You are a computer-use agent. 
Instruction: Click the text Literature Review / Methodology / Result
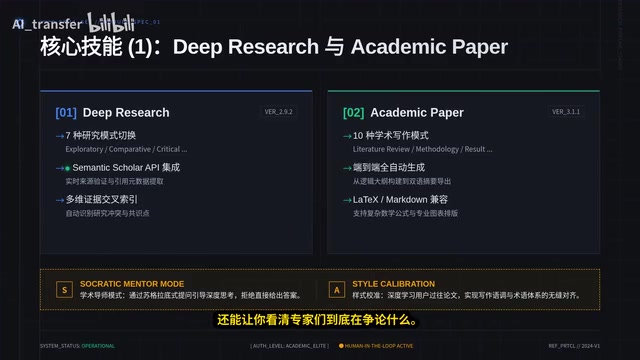tap(422, 149)
